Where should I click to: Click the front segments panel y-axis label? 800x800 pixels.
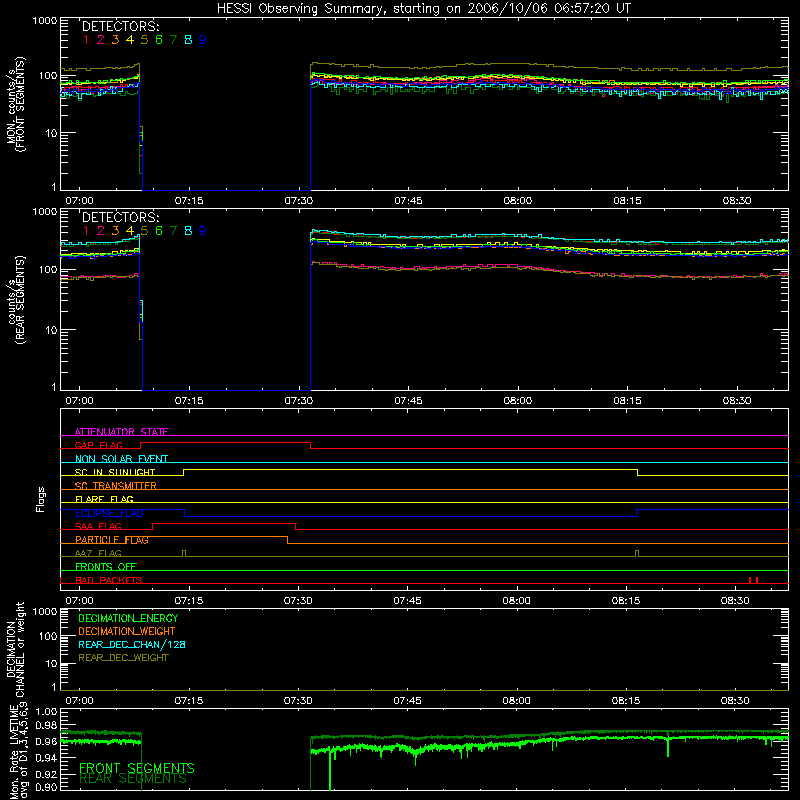pos(16,105)
